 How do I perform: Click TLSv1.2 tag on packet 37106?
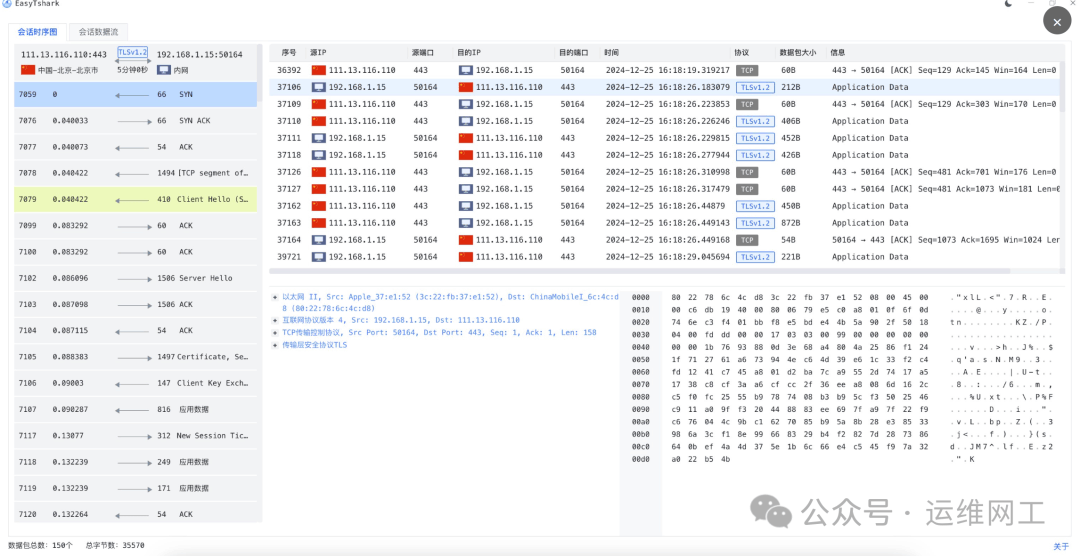(755, 88)
